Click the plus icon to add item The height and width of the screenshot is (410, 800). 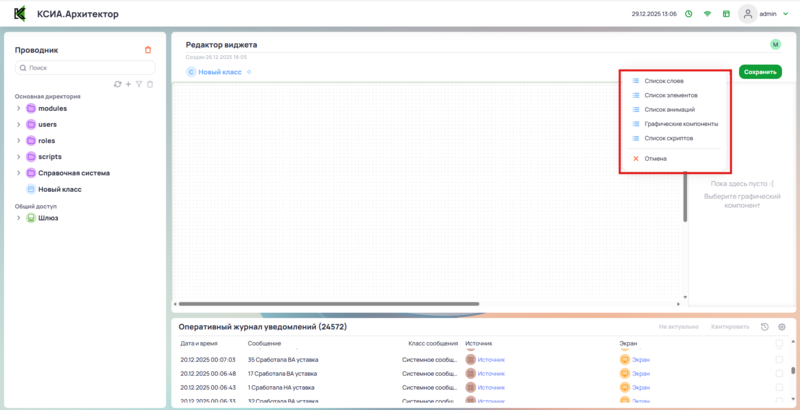tap(128, 84)
